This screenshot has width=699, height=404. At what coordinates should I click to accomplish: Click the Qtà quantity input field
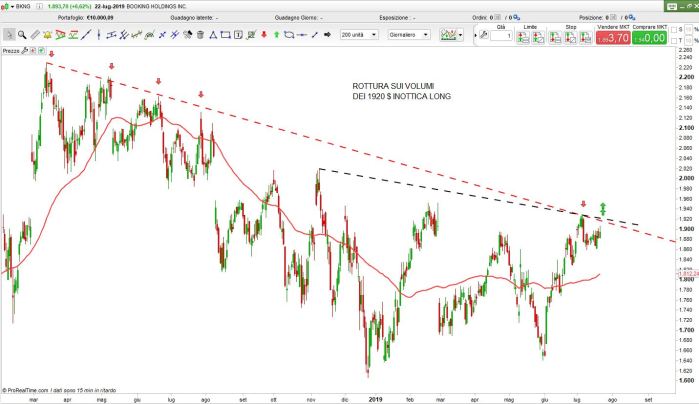point(501,37)
